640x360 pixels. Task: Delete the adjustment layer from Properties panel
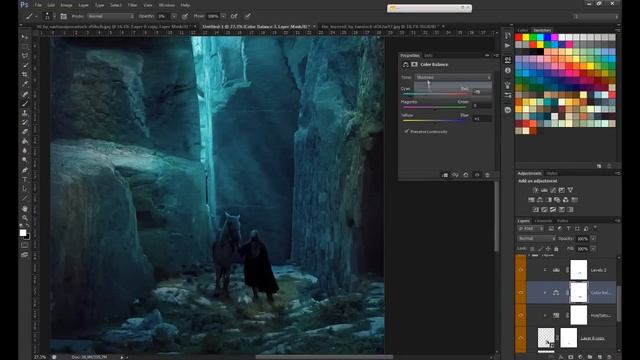click(487, 175)
